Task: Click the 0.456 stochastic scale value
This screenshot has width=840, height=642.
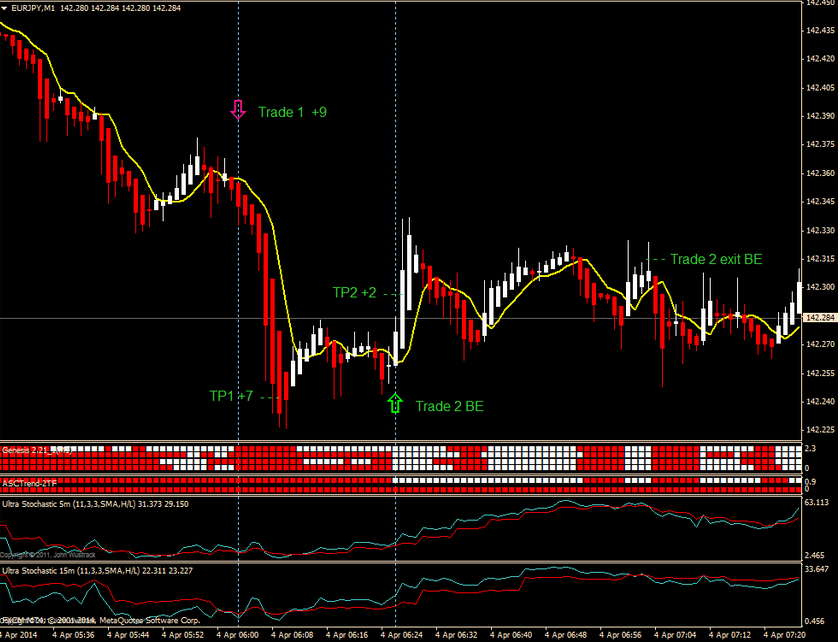Action: 814,622
